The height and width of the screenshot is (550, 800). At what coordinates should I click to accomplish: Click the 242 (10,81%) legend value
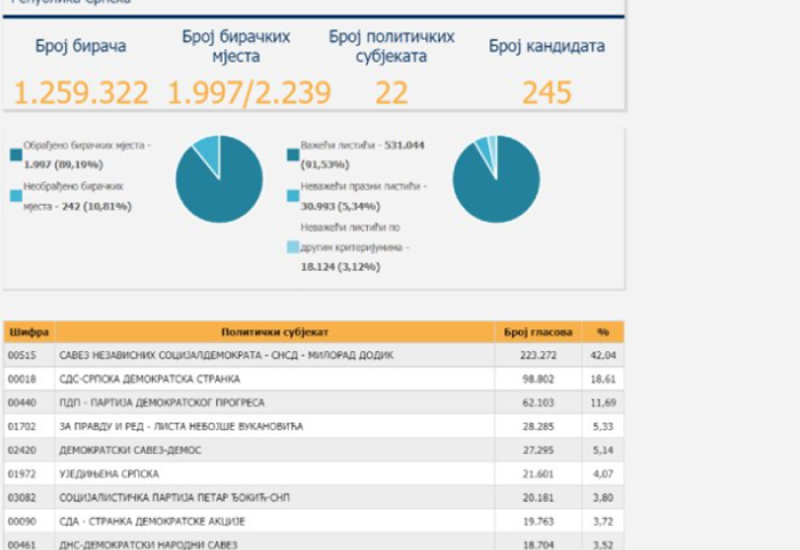pyautogui.click(x=97, y=206)
